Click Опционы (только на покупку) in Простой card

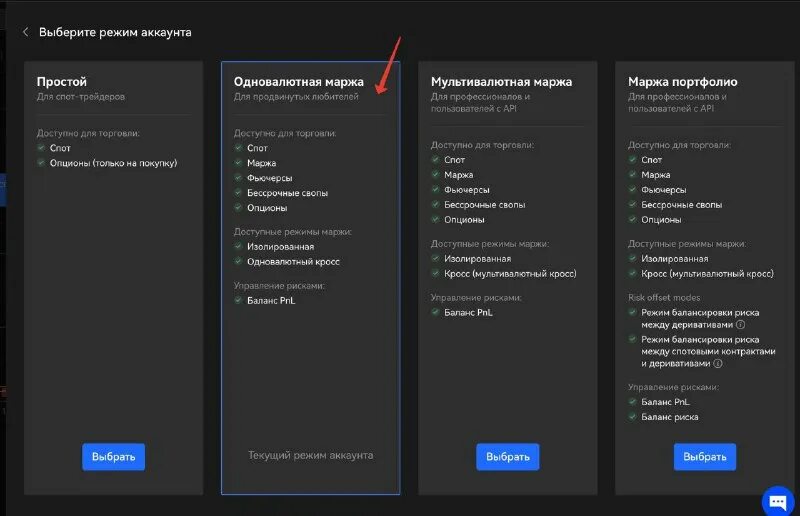click(x=113, y=163)
